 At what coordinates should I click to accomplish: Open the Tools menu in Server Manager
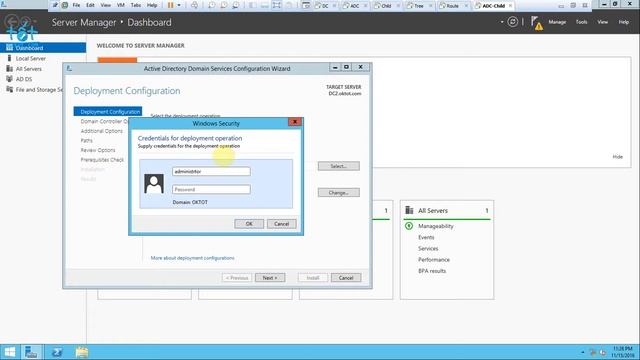(x=581, y=22)
